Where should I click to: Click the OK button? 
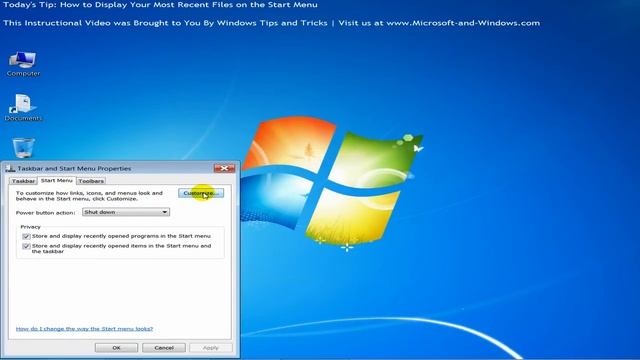pyautogui.click(x=116, y=348)
